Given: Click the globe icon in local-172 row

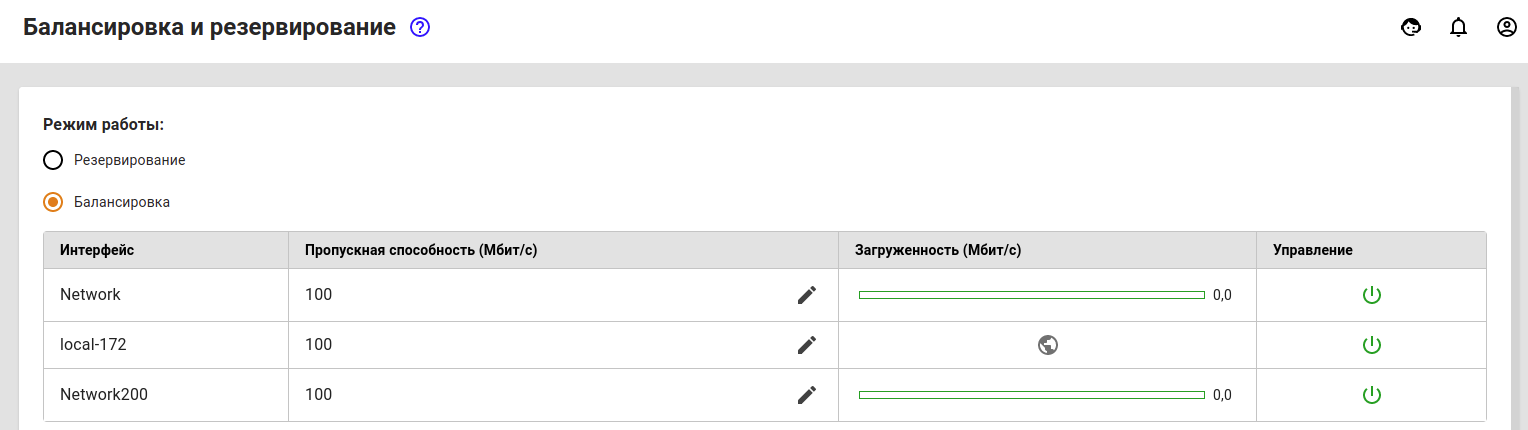Looking at the screenshot, I should [x=1048, y=345].
